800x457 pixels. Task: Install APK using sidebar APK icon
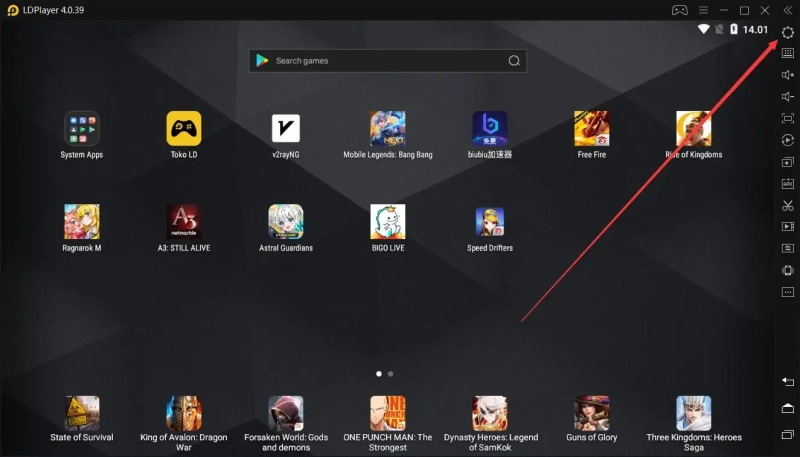(x=788, y=184)
